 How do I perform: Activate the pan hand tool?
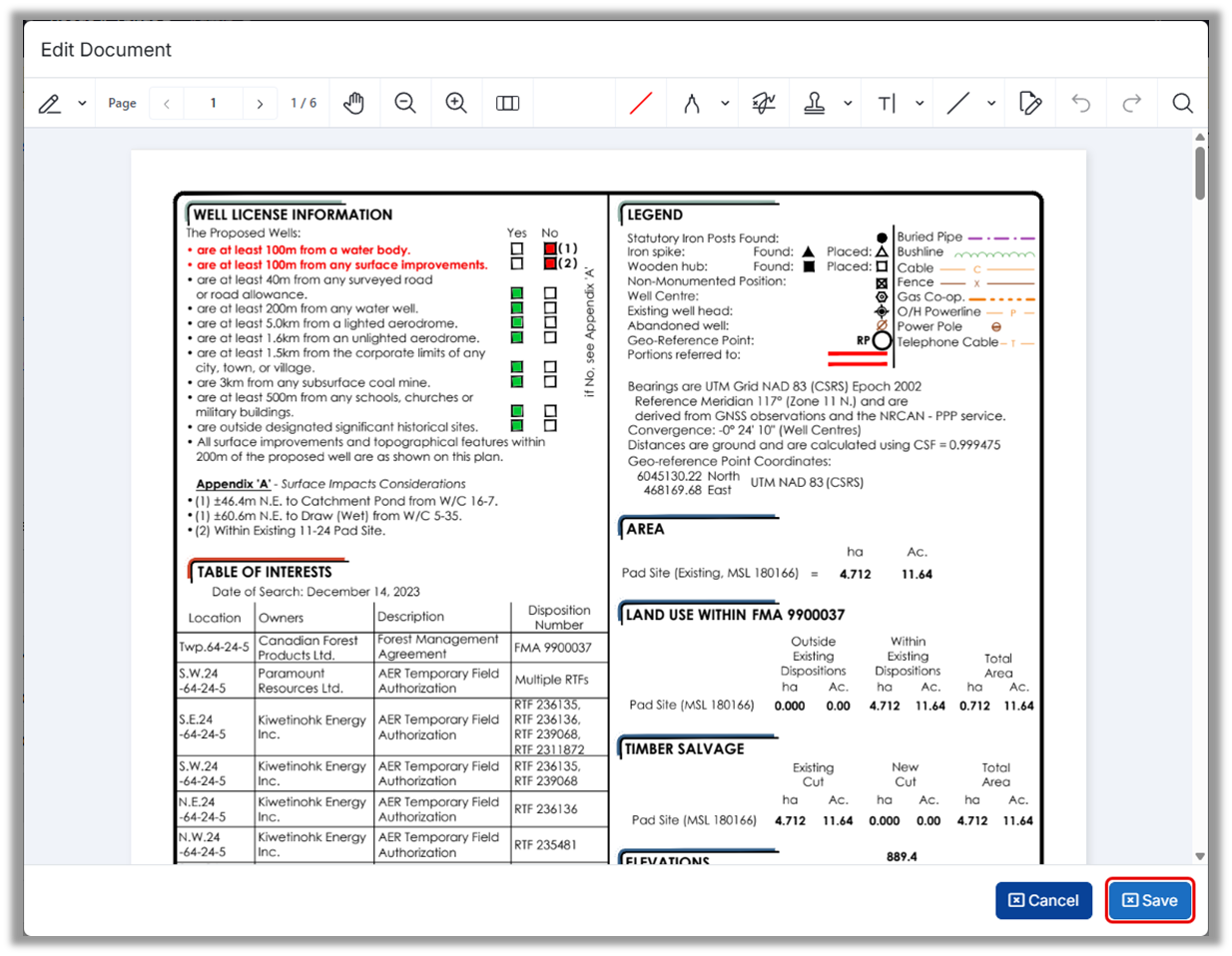pyautogui.click(x=353, y=103)
